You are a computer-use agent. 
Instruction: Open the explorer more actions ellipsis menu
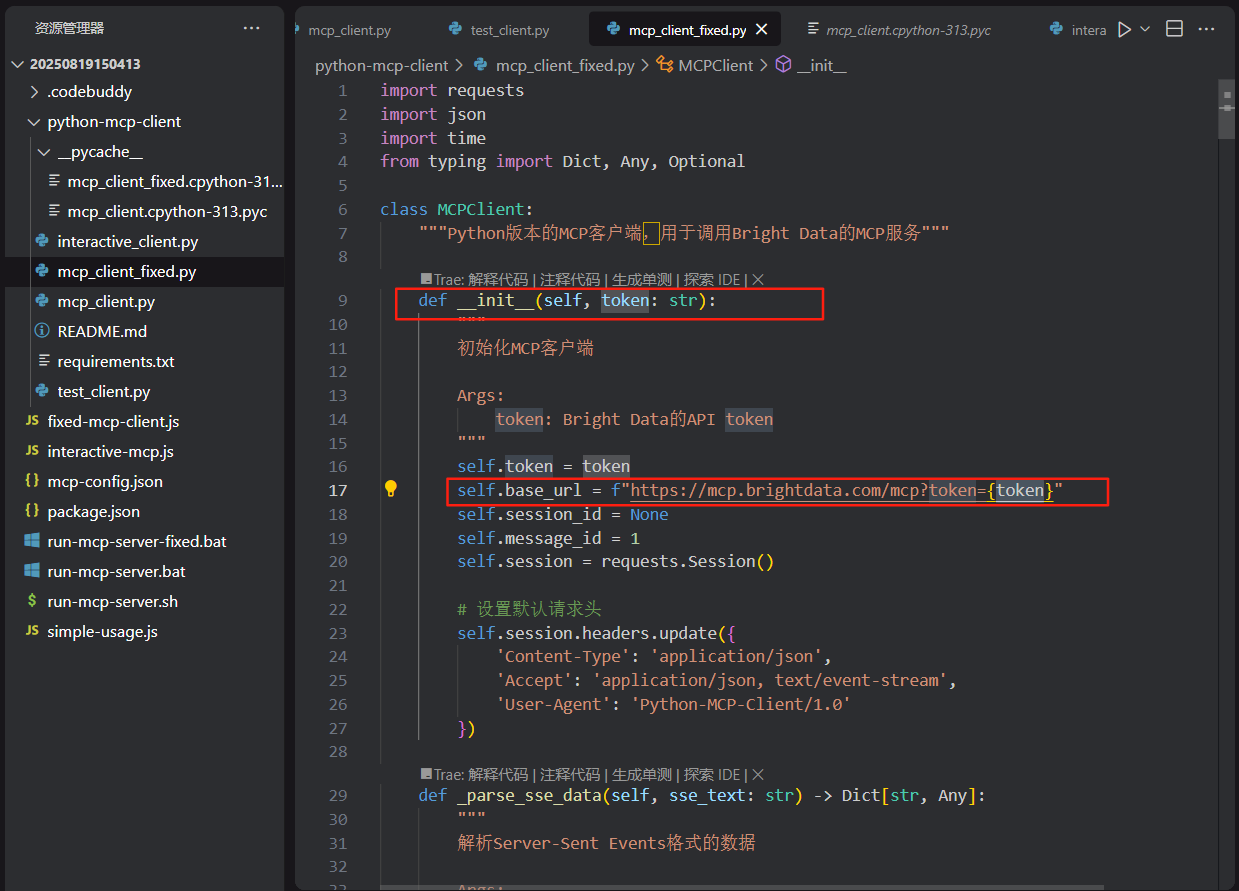click(251, 28)
